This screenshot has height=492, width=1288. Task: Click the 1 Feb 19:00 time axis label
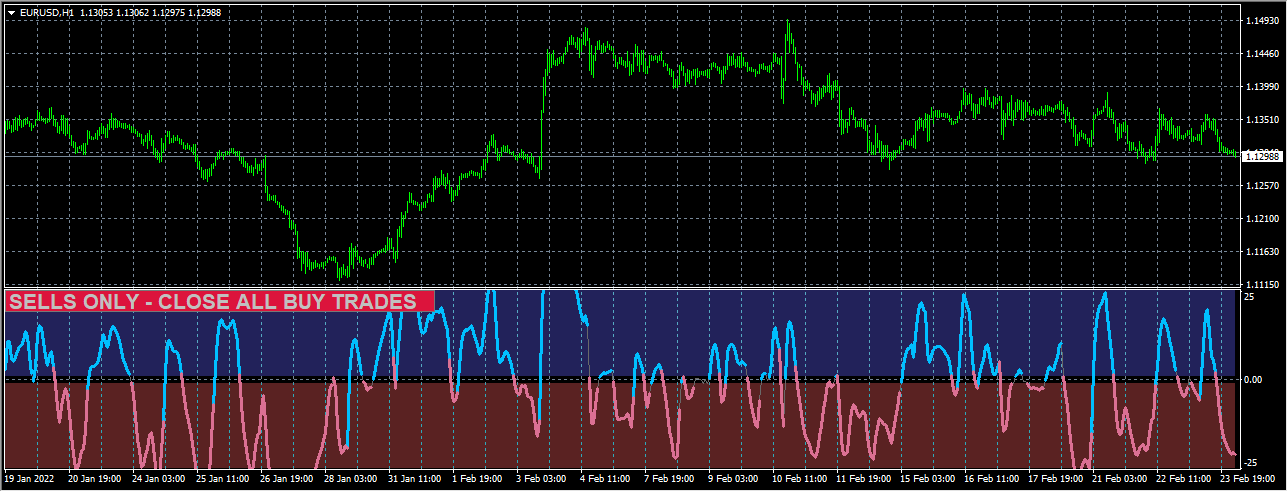tap(478, 478)
